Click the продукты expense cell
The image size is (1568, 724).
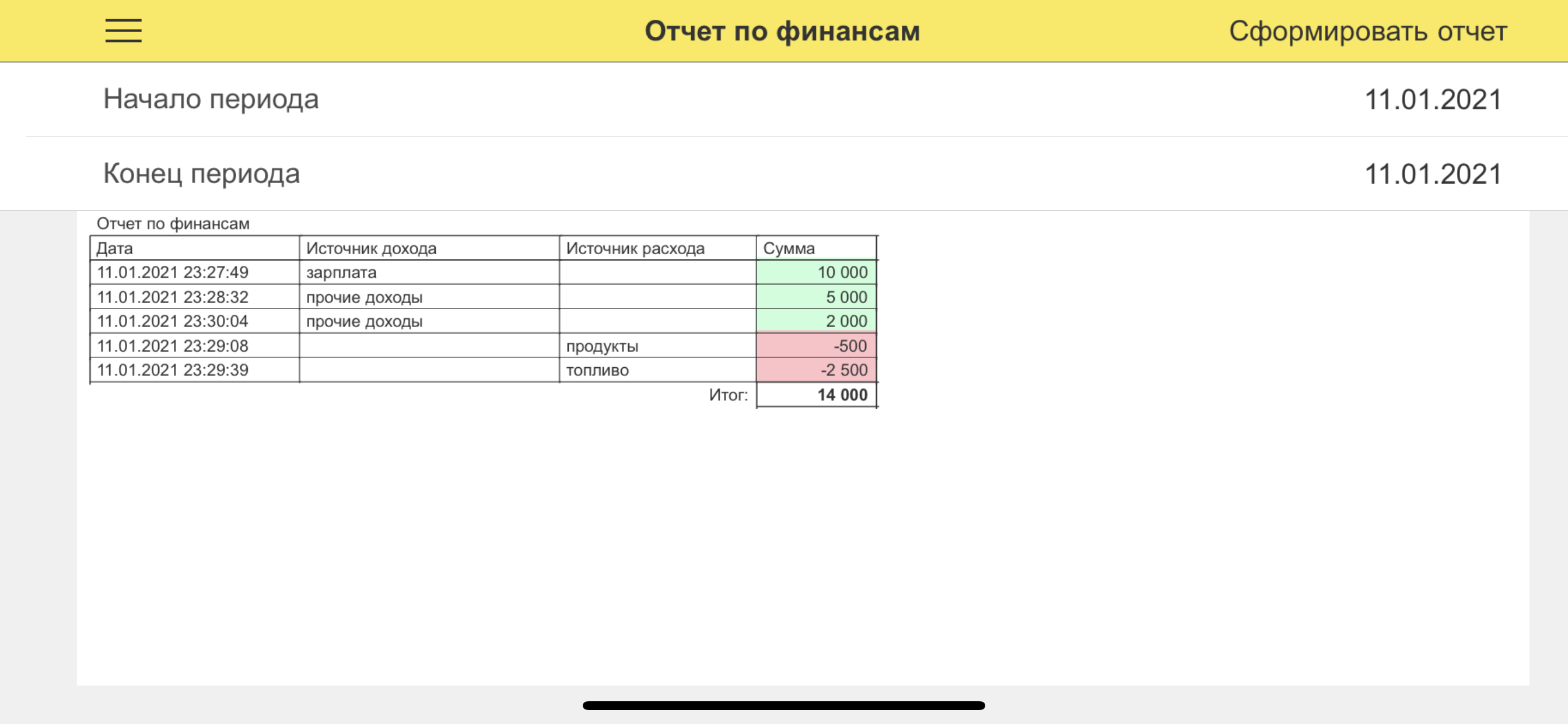(x=658, y=346)
